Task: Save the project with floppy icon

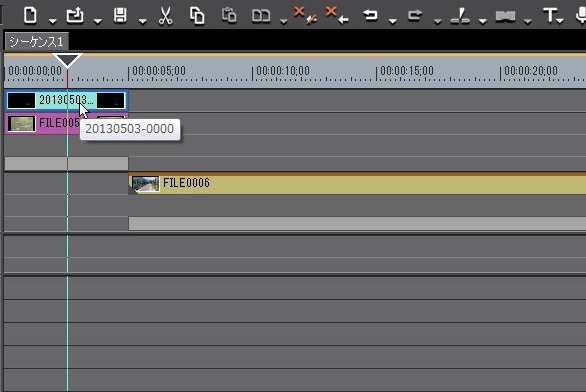Action: 120,16
